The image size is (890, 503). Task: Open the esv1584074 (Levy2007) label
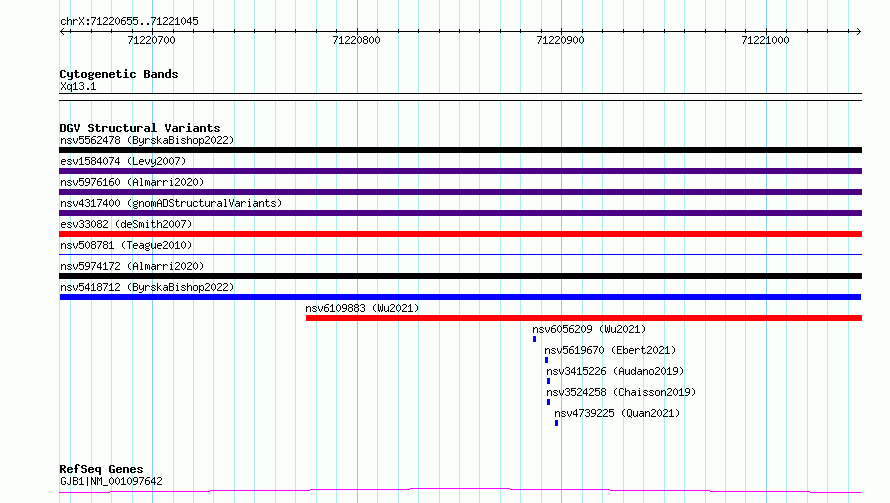tap(123, 161)
